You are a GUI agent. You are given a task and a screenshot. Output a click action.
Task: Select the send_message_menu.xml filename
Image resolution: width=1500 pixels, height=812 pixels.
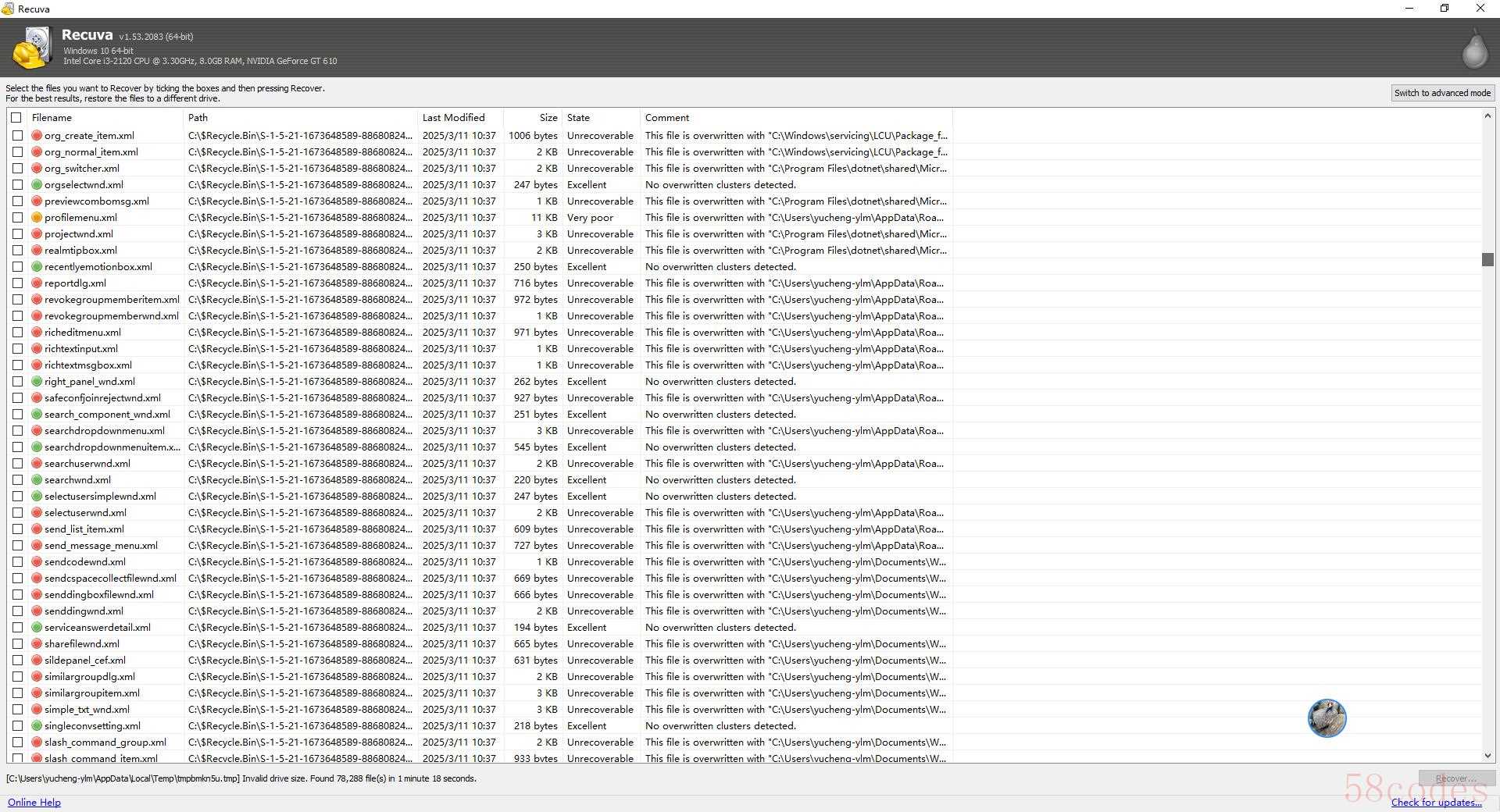[101, 546]
